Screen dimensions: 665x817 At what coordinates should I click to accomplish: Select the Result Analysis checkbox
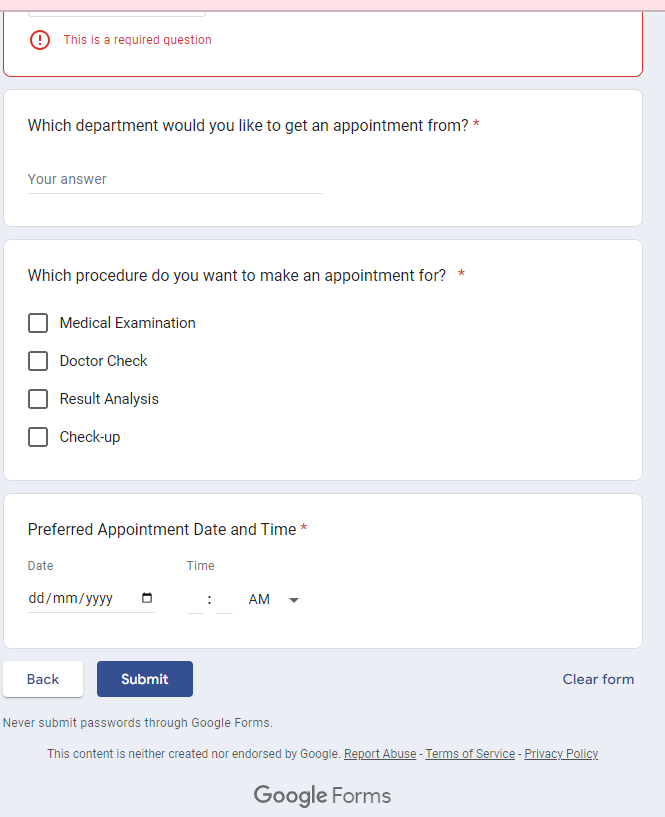click(38, 399)
